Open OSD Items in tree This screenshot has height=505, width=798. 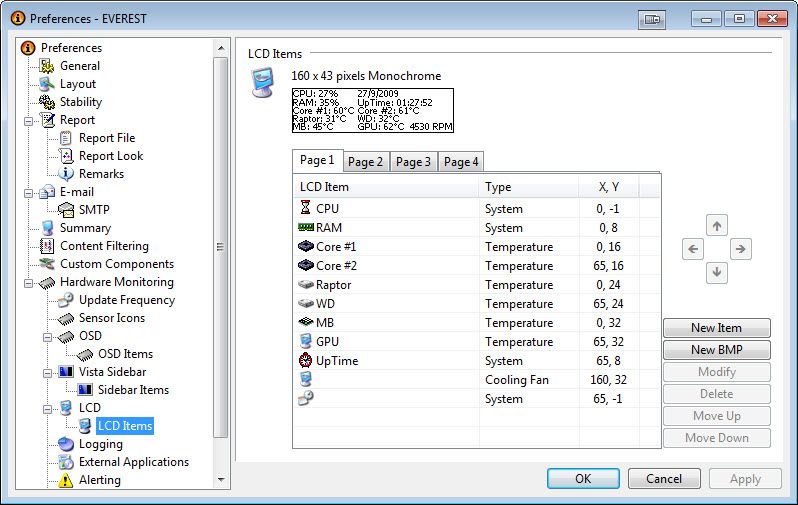125,354
